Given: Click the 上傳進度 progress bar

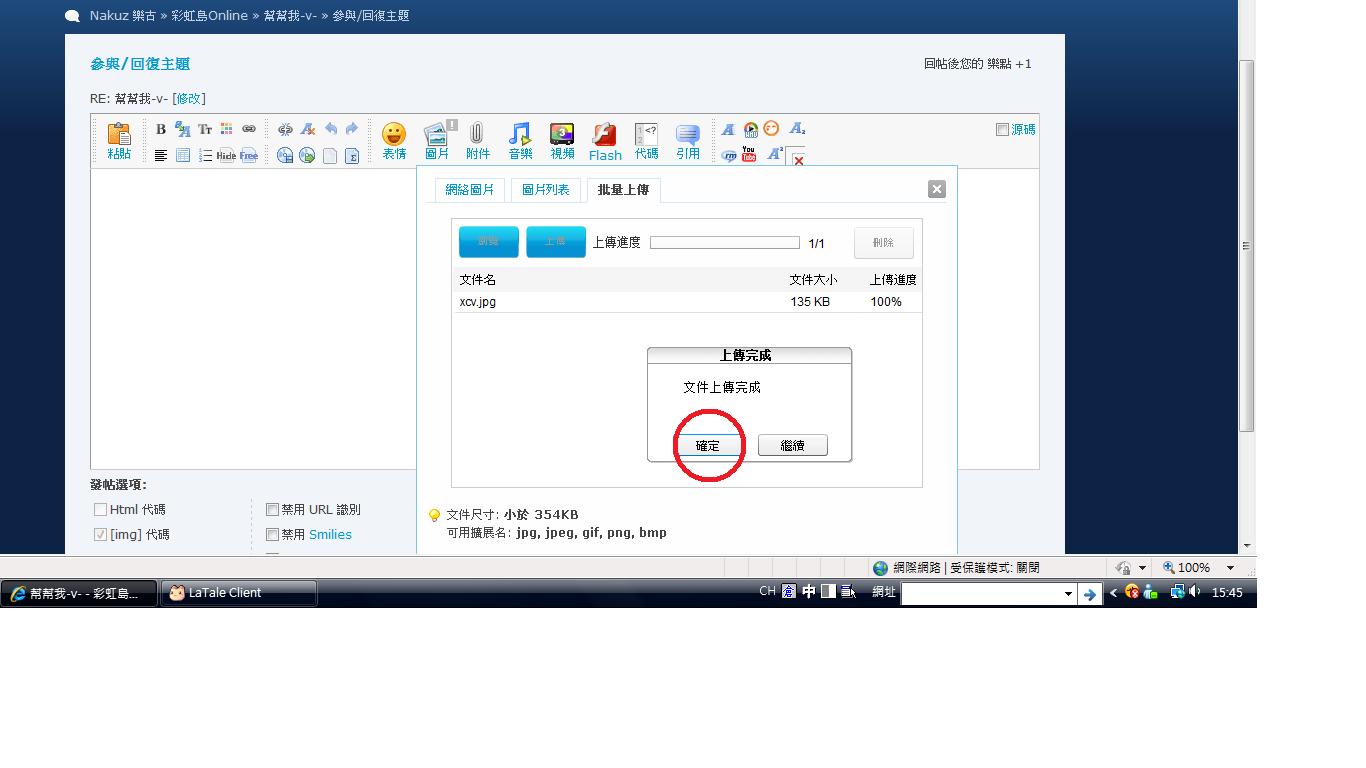Looking at the screenshot, I should [x=725, y=243].
